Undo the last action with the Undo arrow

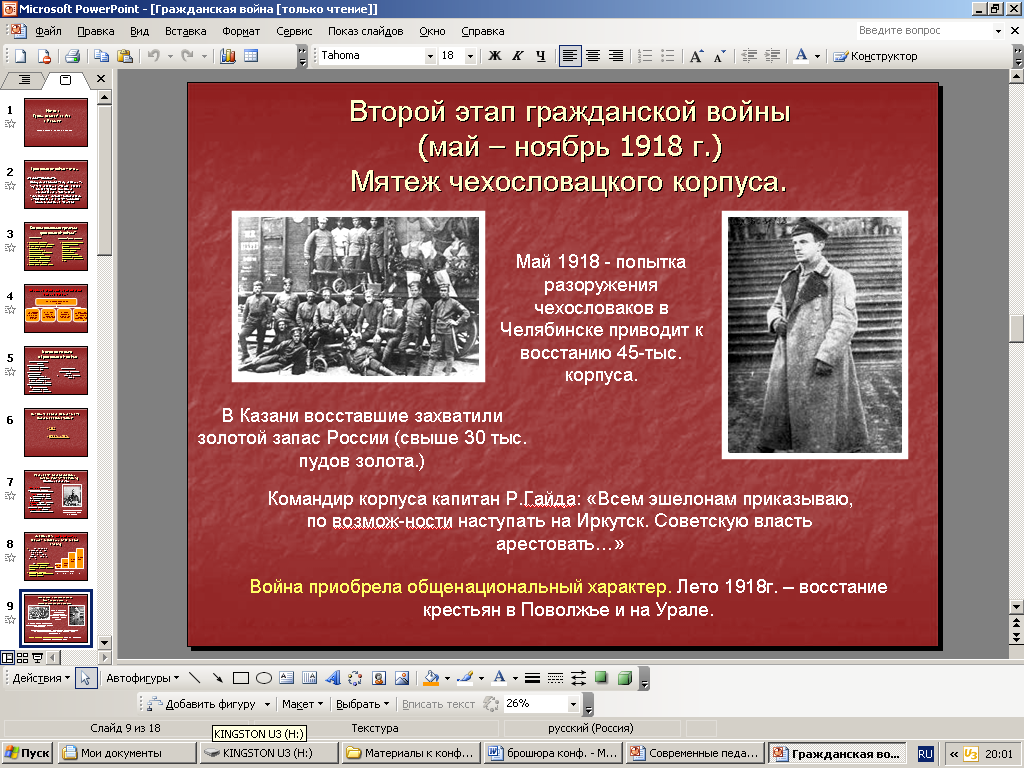[x=153, y=56]
